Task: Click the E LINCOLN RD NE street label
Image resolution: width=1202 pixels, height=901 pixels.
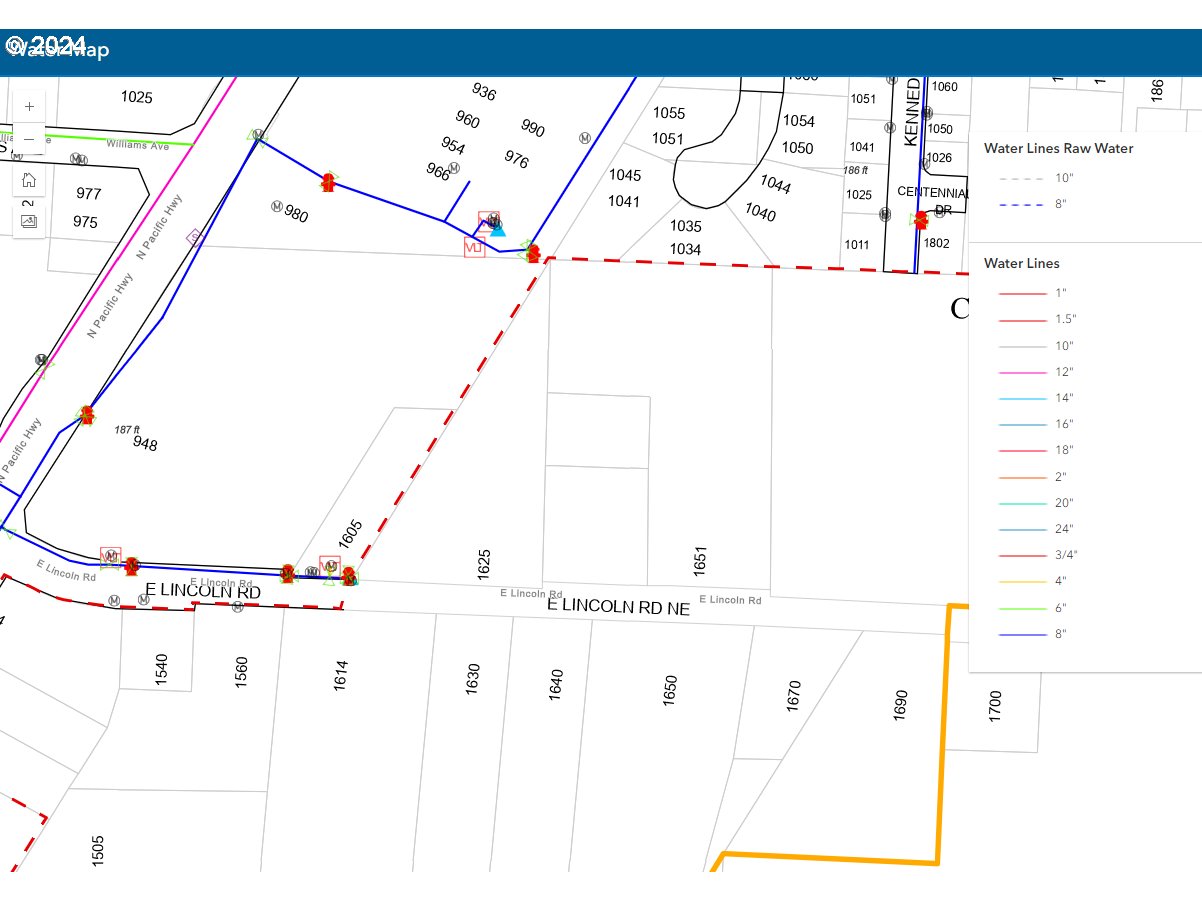Action: tap(618, 606)
